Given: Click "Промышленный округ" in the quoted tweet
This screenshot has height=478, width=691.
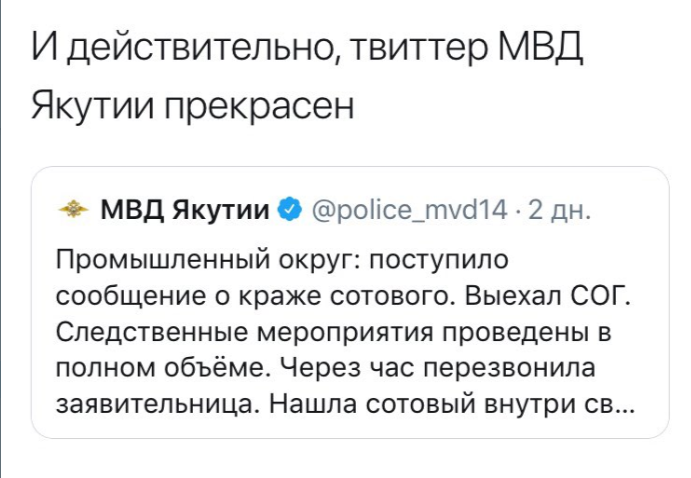Looking at the screenshot, I should (x=198, y=262).
